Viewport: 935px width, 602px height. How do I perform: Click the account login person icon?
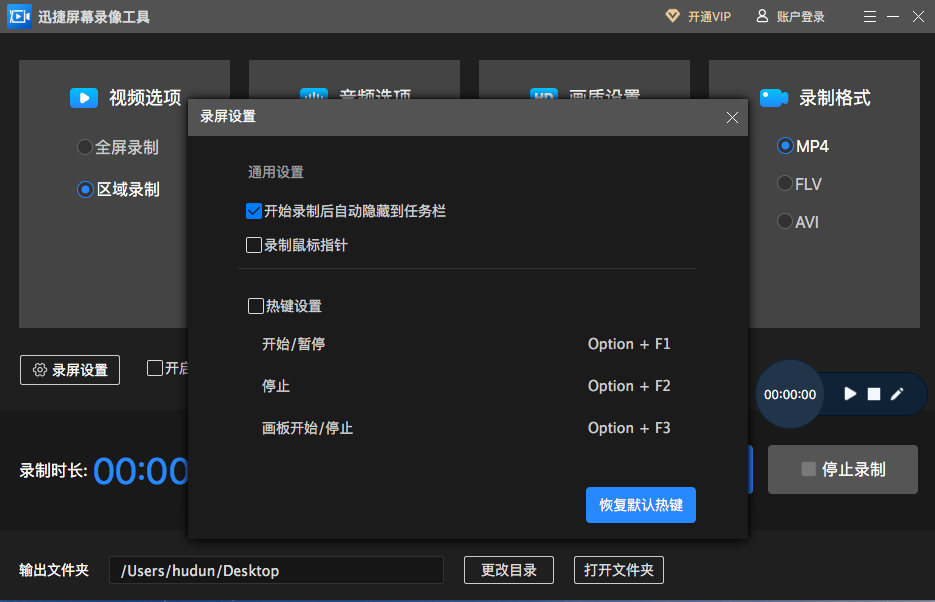(761, 16)
